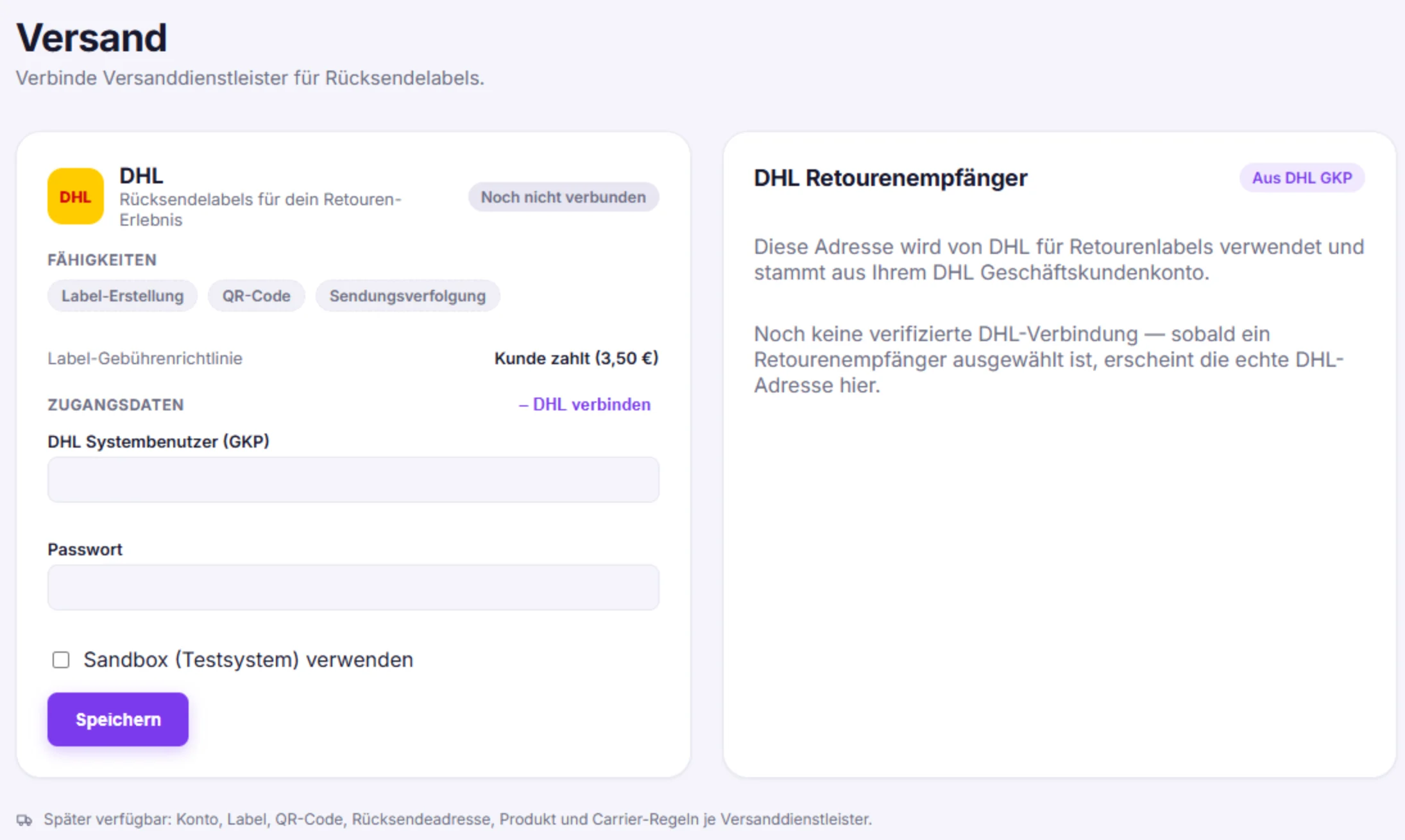This screenshot has height=840, width=1405.
Task: Enable Sandbox (Testsystem) verwenden checkbox
Action: point(61,660)
